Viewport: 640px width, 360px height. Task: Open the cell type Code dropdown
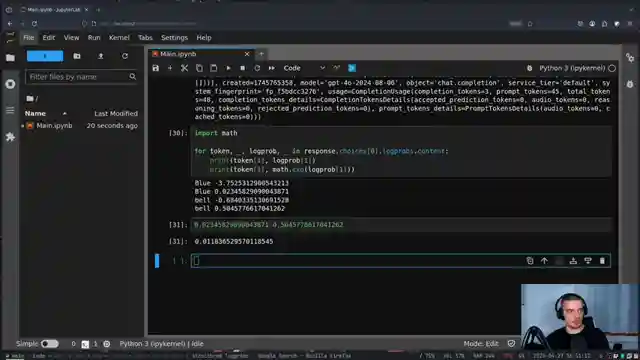[304, 68]
